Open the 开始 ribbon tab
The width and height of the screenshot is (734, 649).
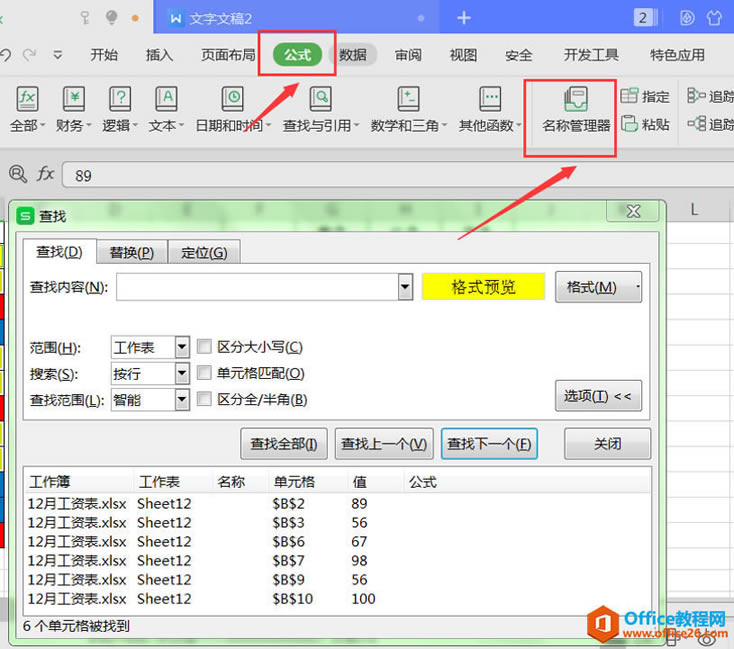pyautogui.click(x=104, y=55)
